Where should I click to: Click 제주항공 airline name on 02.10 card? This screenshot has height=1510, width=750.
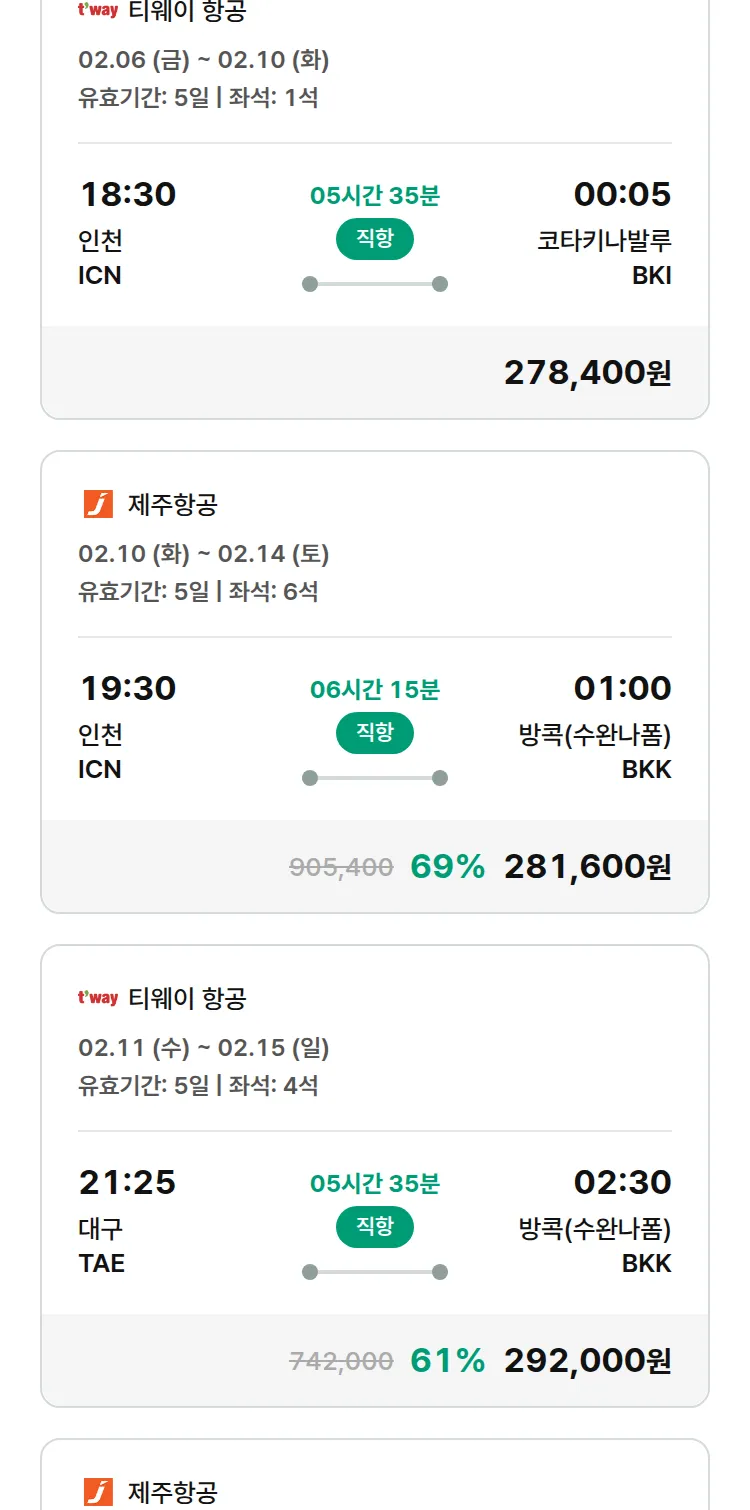(x=172, y=504)
